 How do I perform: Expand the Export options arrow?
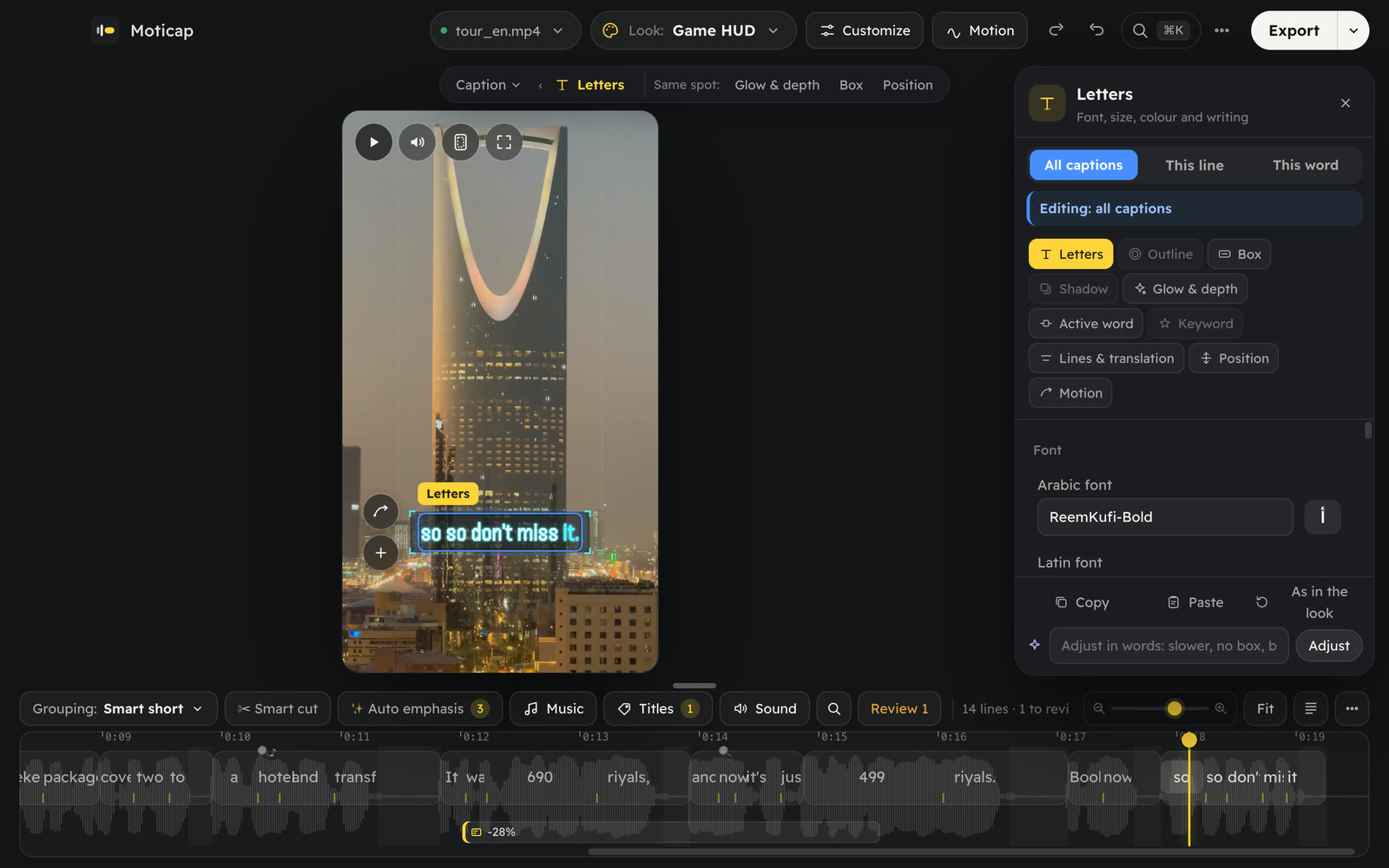tap(1353, 30)
